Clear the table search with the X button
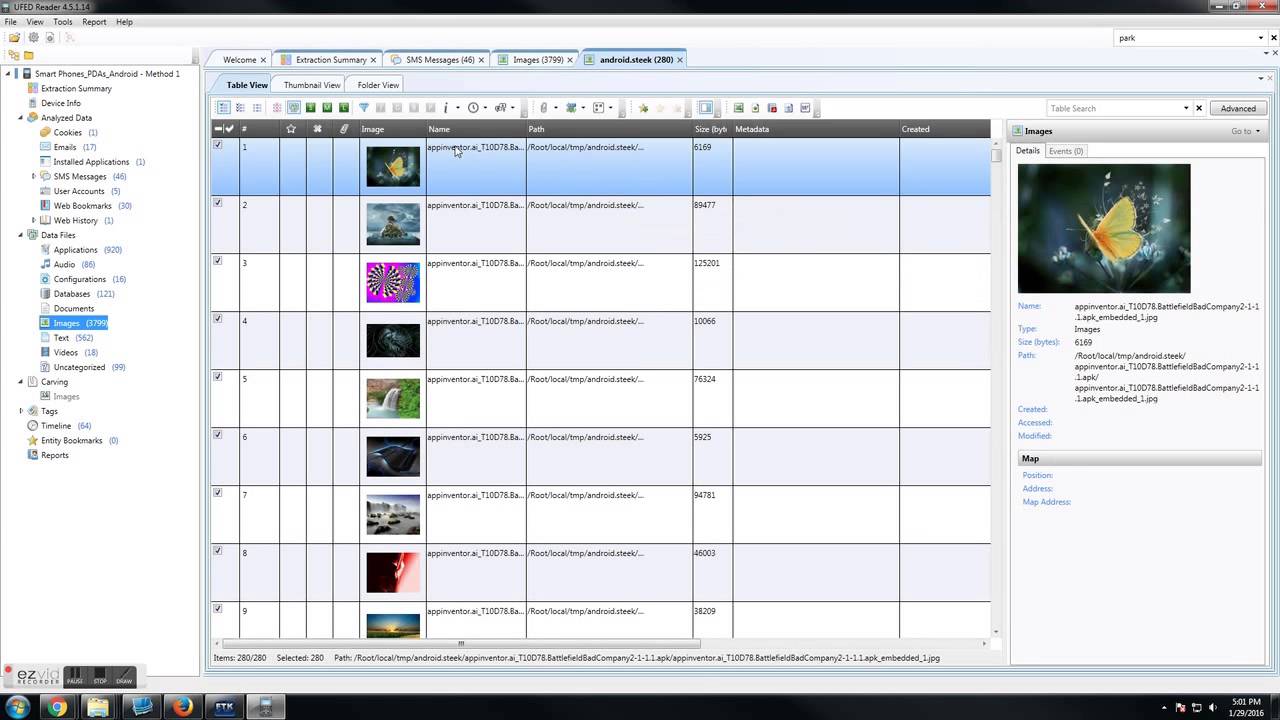This screenshot has height=720, width=1280. click(1199, 108)
